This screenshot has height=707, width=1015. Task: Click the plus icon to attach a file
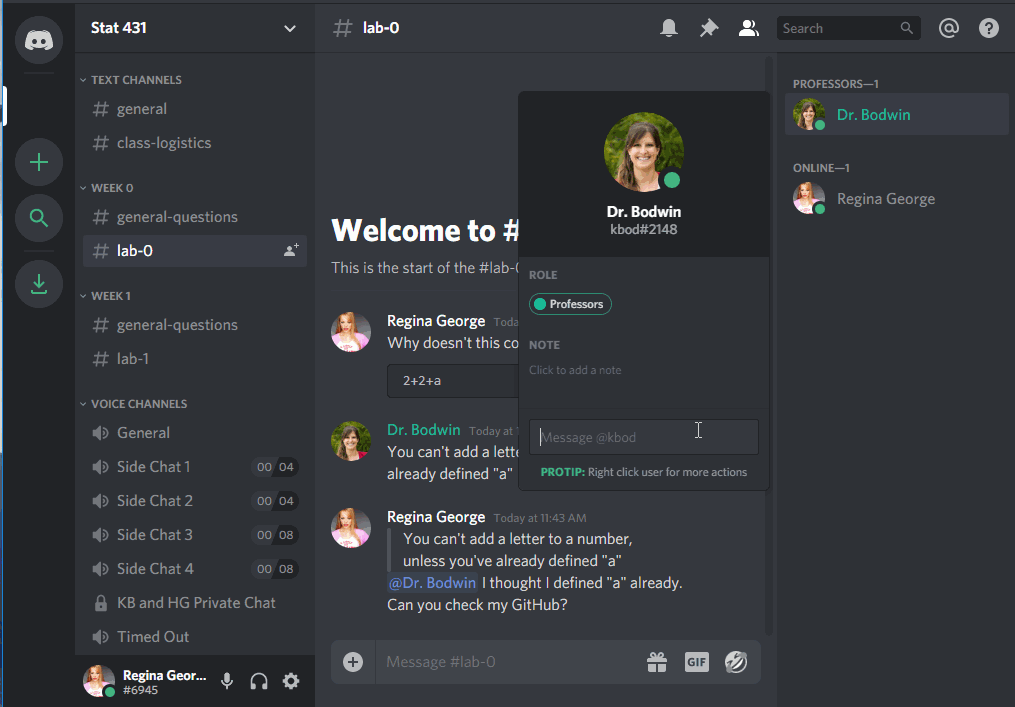point(352,661)
